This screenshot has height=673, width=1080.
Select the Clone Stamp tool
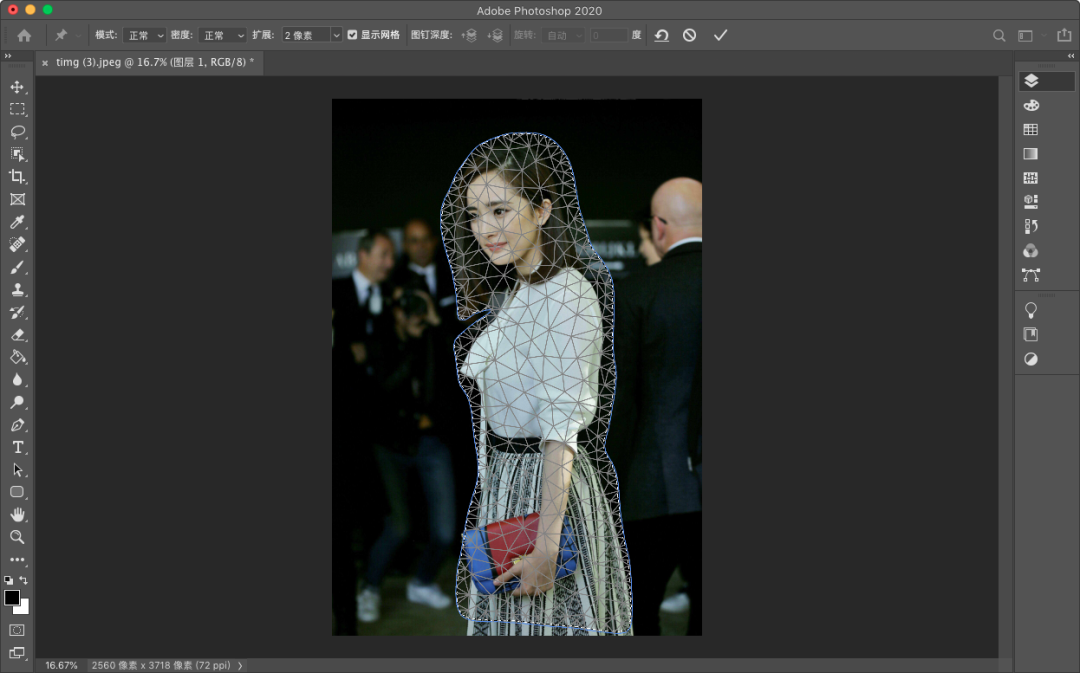(x=17, y=289)
